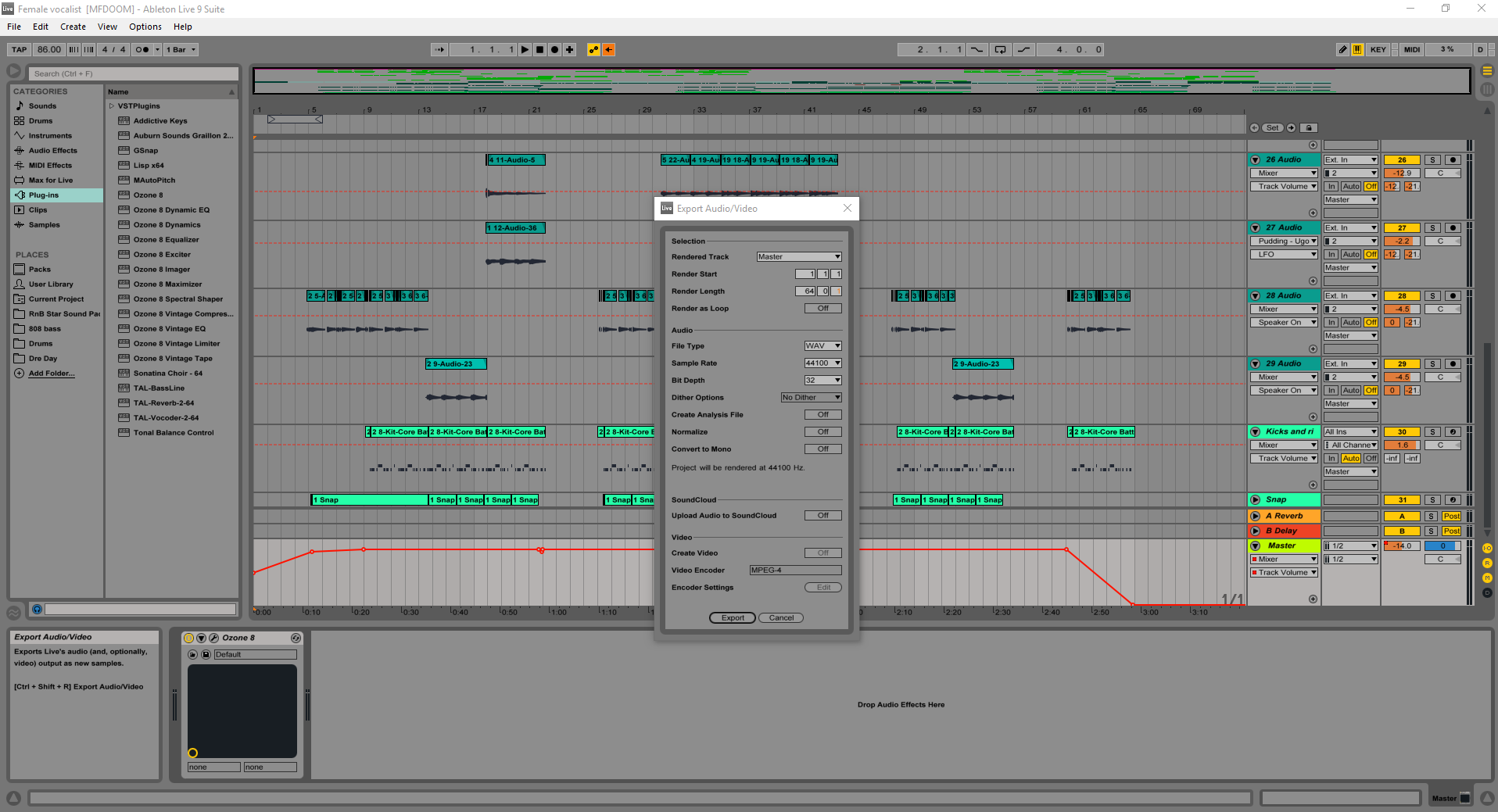This screenshot has width=1498, height=812.
Task: Toggle the Computer MIDI Keyboard button
Action: [1357, 49]
